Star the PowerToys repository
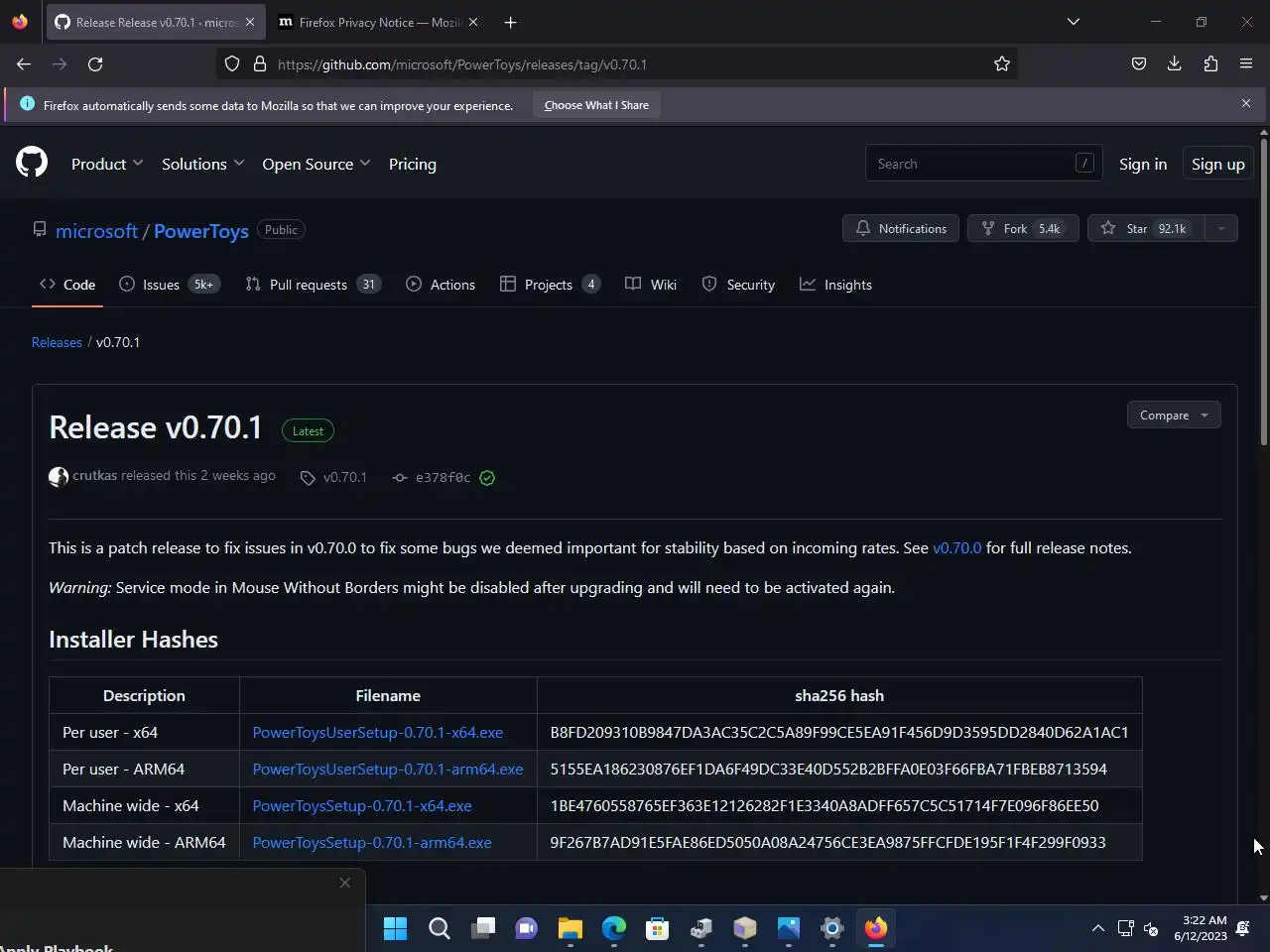The height and width of the screenshot is (952, 1270). point(1146,229)
